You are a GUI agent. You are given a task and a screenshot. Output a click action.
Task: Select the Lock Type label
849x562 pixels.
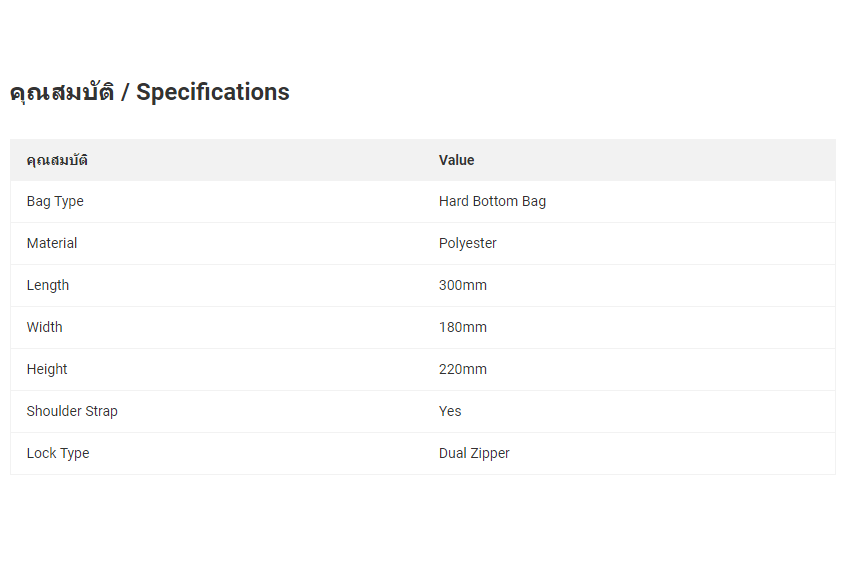(x=58, y=453)
